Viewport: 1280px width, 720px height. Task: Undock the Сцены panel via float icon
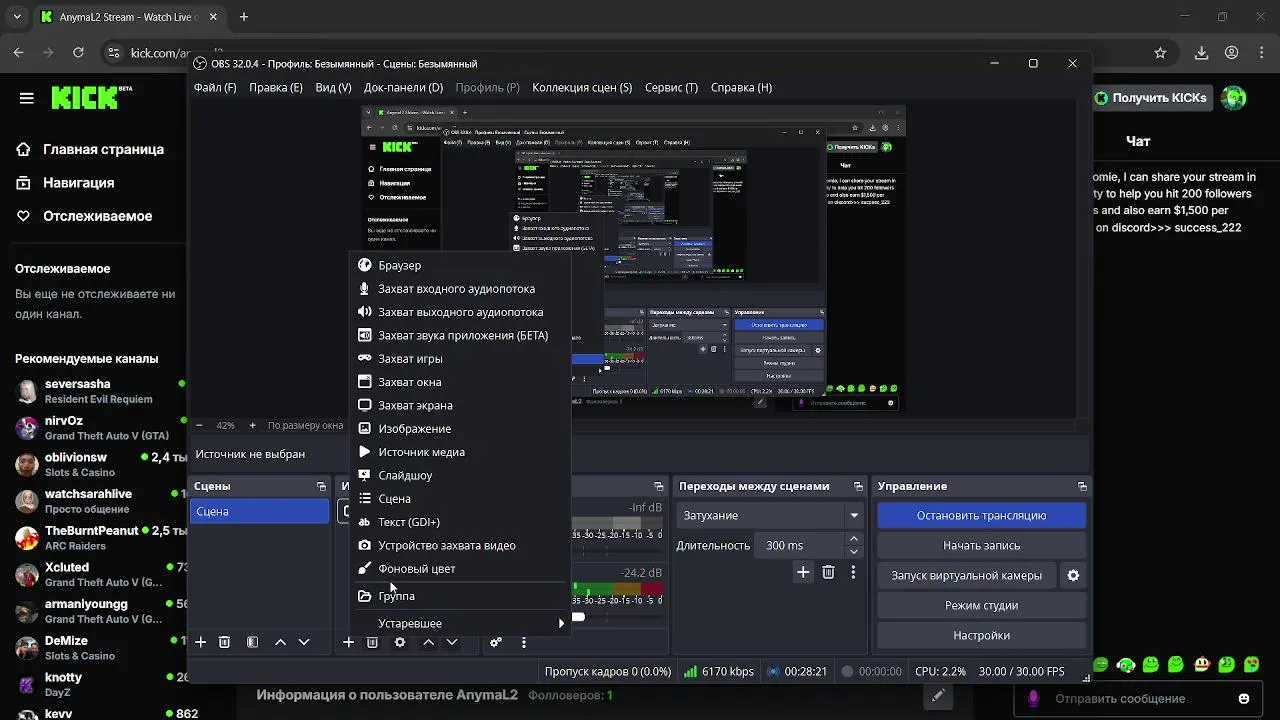coord(321,486)
